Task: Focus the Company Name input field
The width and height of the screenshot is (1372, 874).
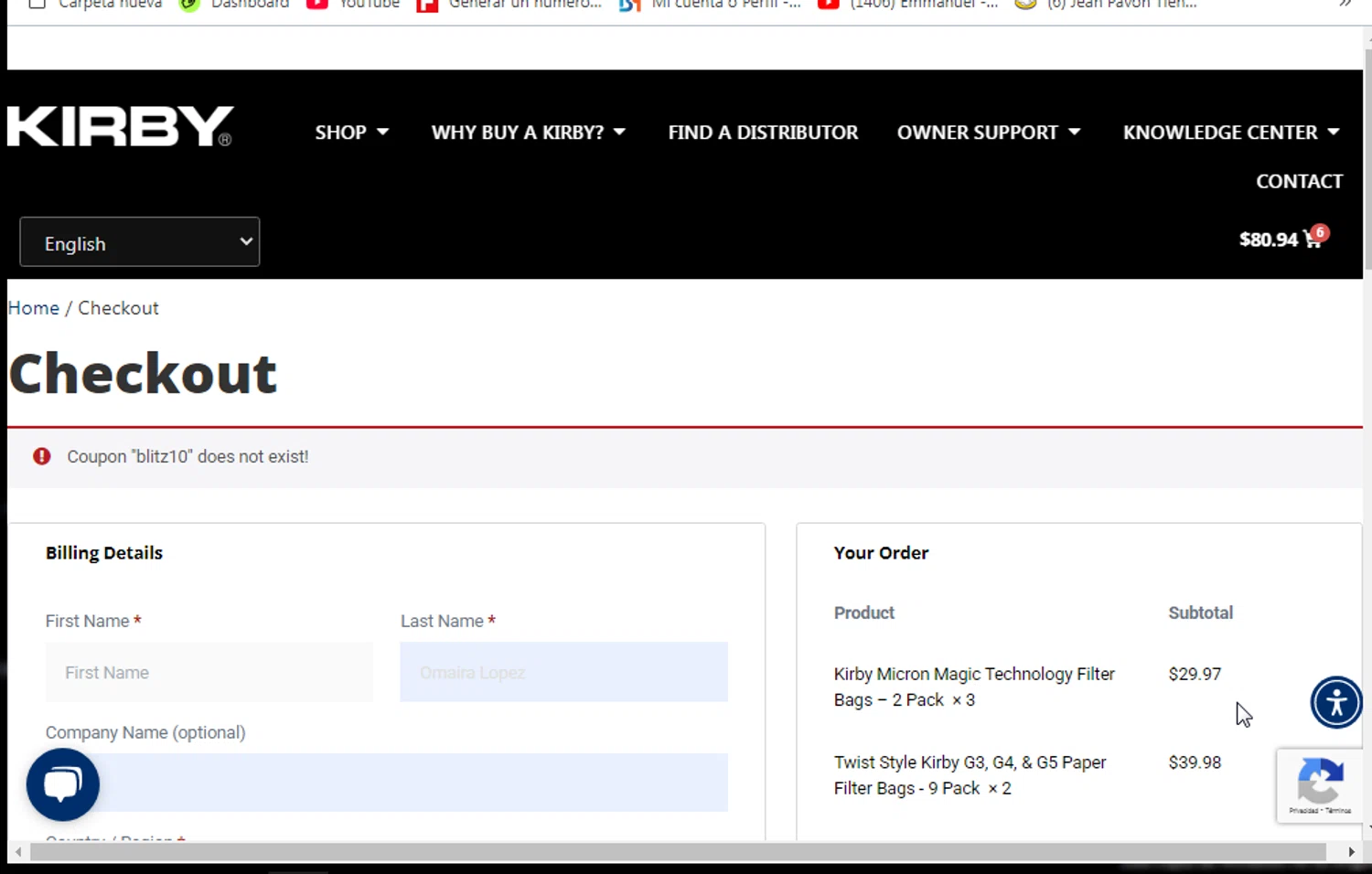Action: 387,783
